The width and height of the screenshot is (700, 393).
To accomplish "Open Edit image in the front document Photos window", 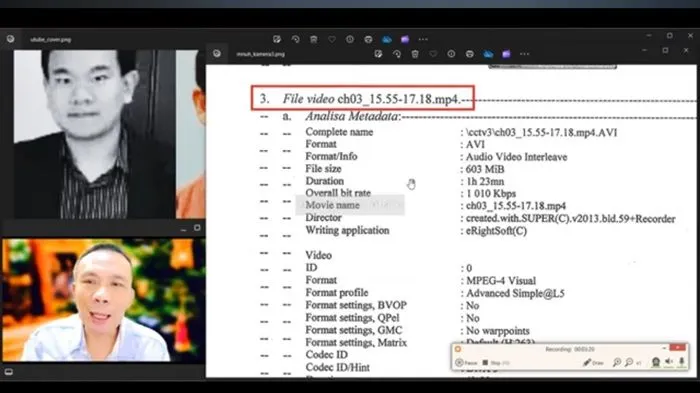I will pos(378,54).
